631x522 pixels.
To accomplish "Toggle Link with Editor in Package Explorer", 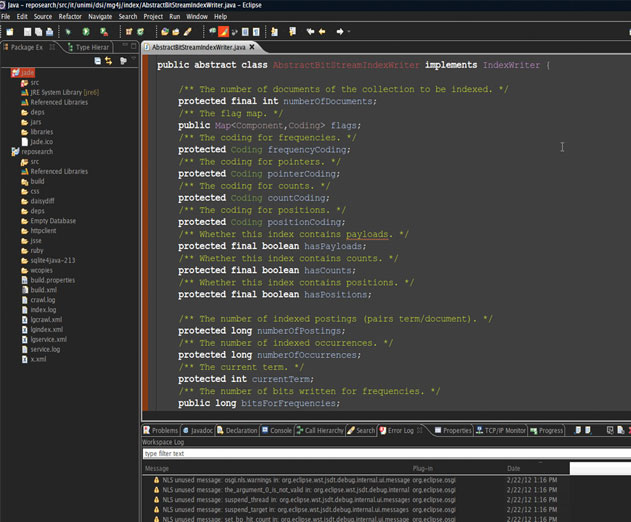I will (x=109, y=61).
